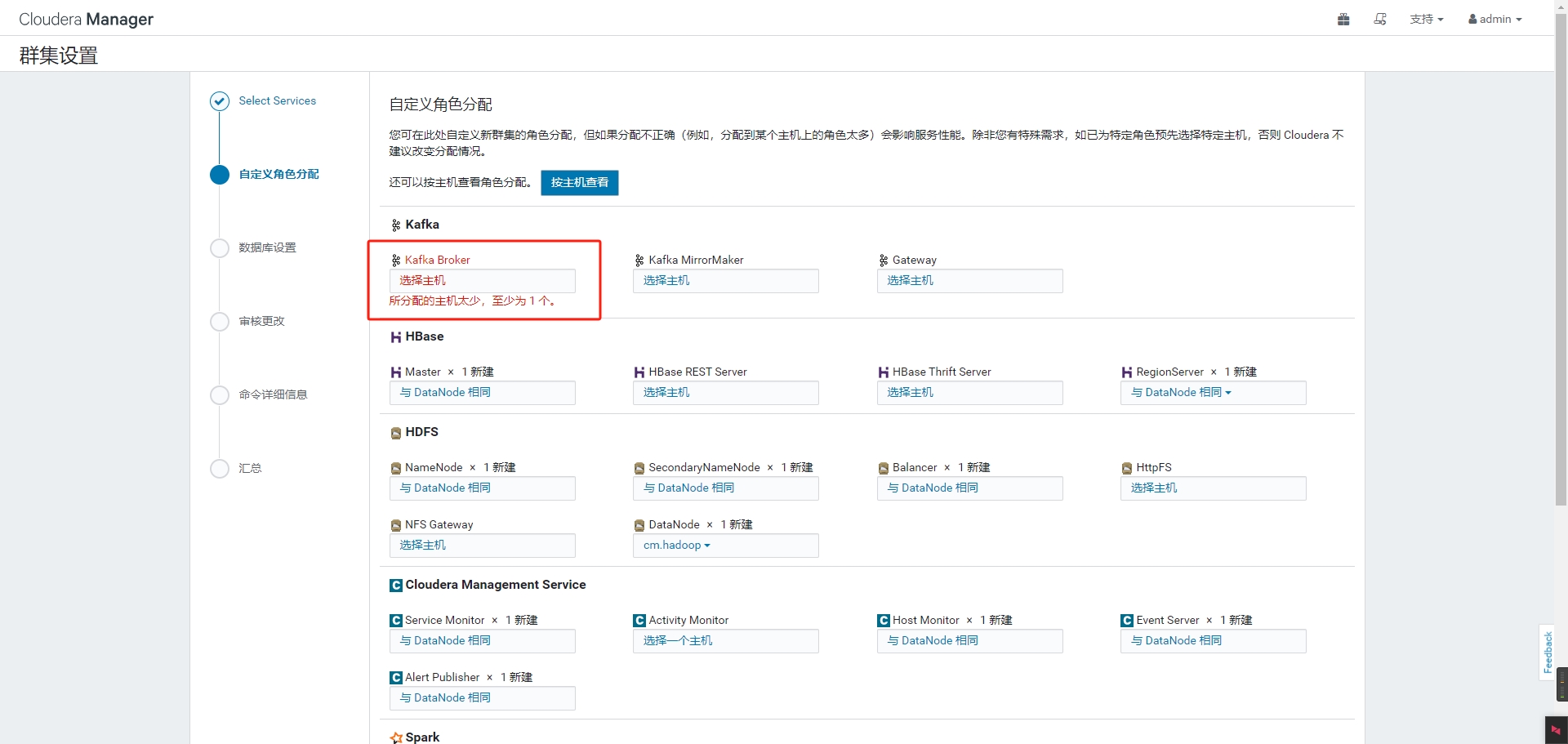Change Event Server host assignment

point(1214,641)
